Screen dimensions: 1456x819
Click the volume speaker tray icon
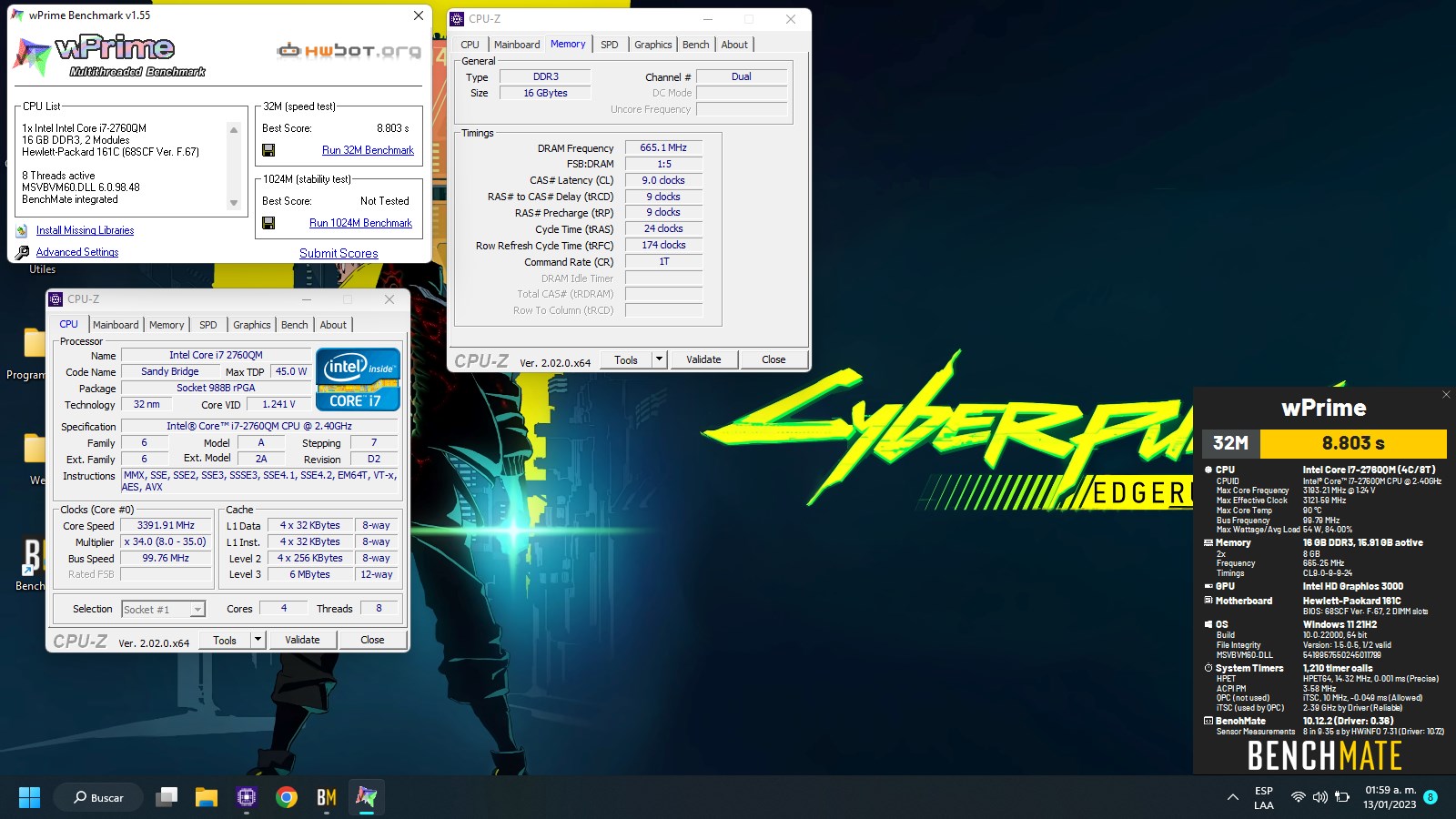click(1320, 797)
